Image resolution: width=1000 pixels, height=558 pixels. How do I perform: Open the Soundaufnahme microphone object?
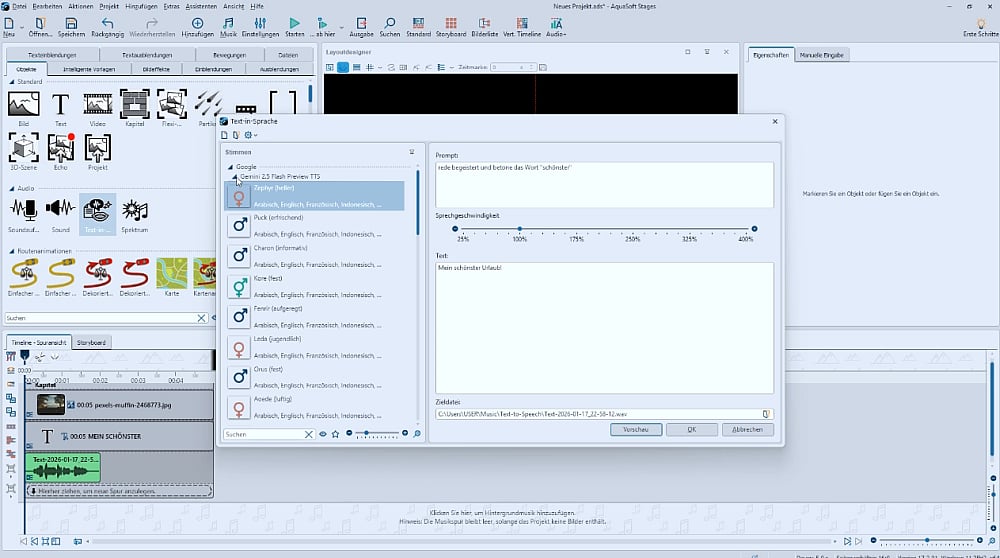coord(23,209)
